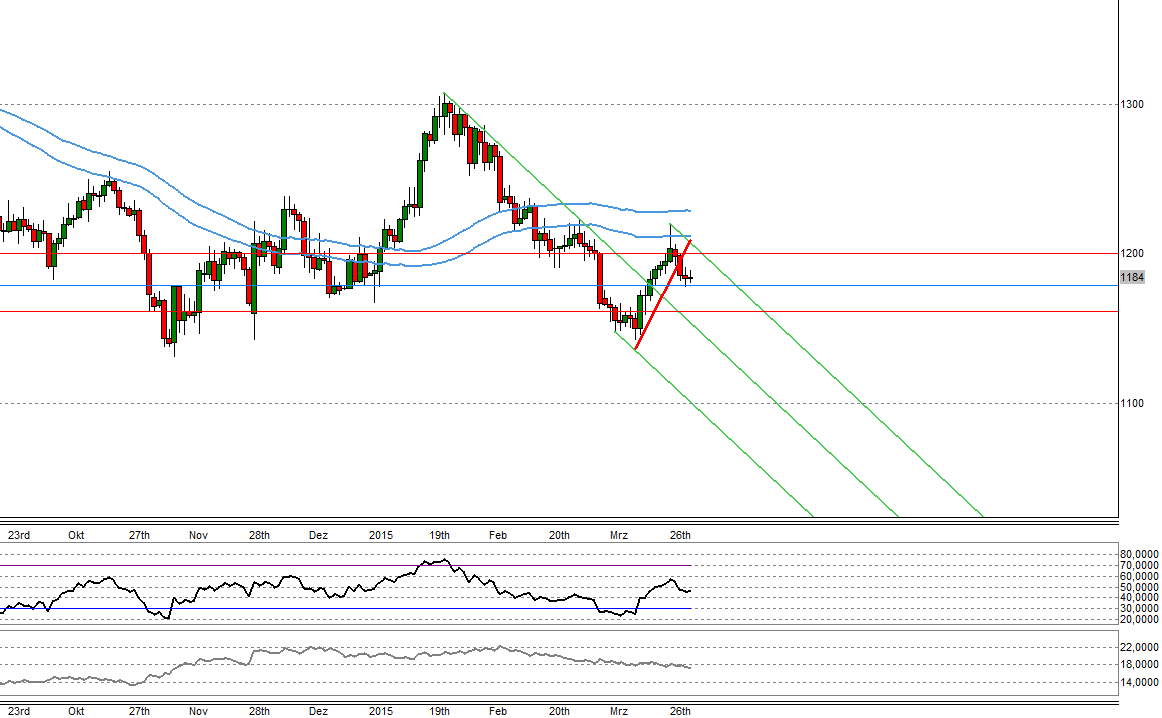1162x718 pixels.
Task: Click the Feb label on the bottom time axis
Action: point(498,711)
